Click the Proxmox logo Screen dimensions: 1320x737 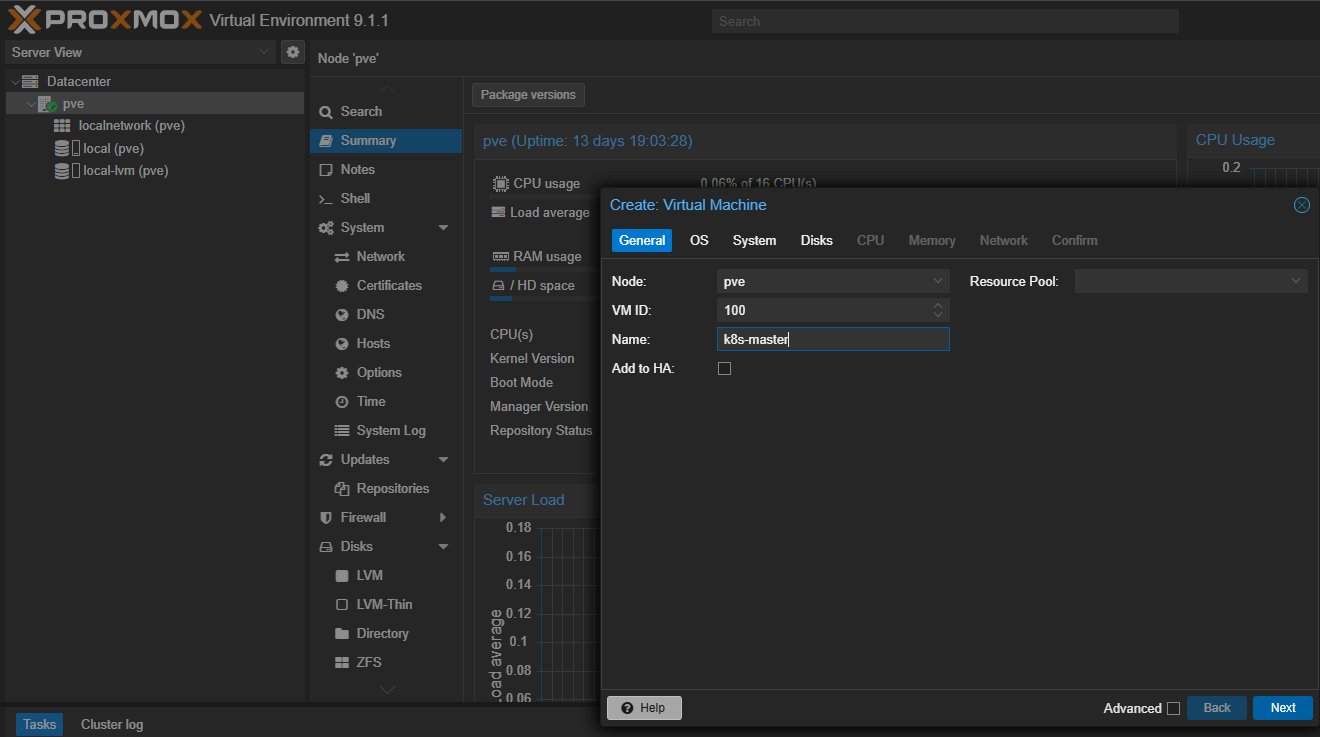(105, 20)
